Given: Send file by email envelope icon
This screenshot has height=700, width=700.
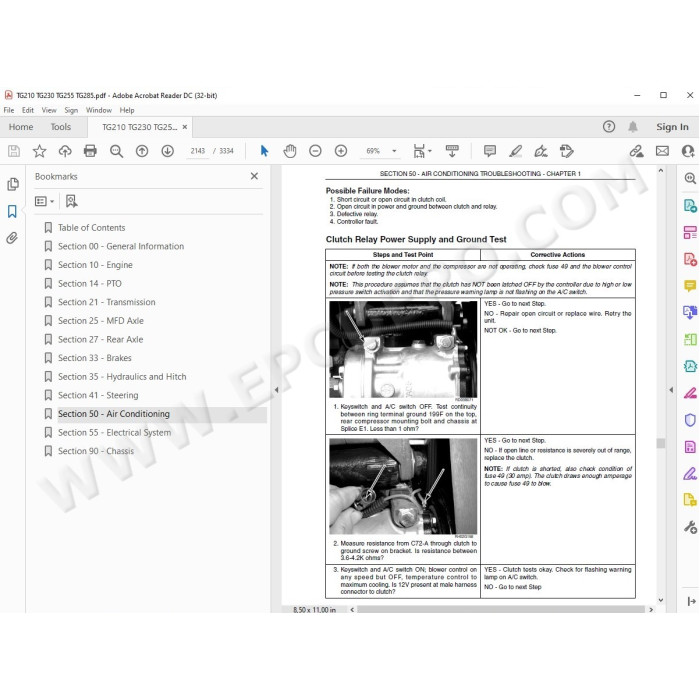Looking at the screenshot, I should click(x=662, y=151).
